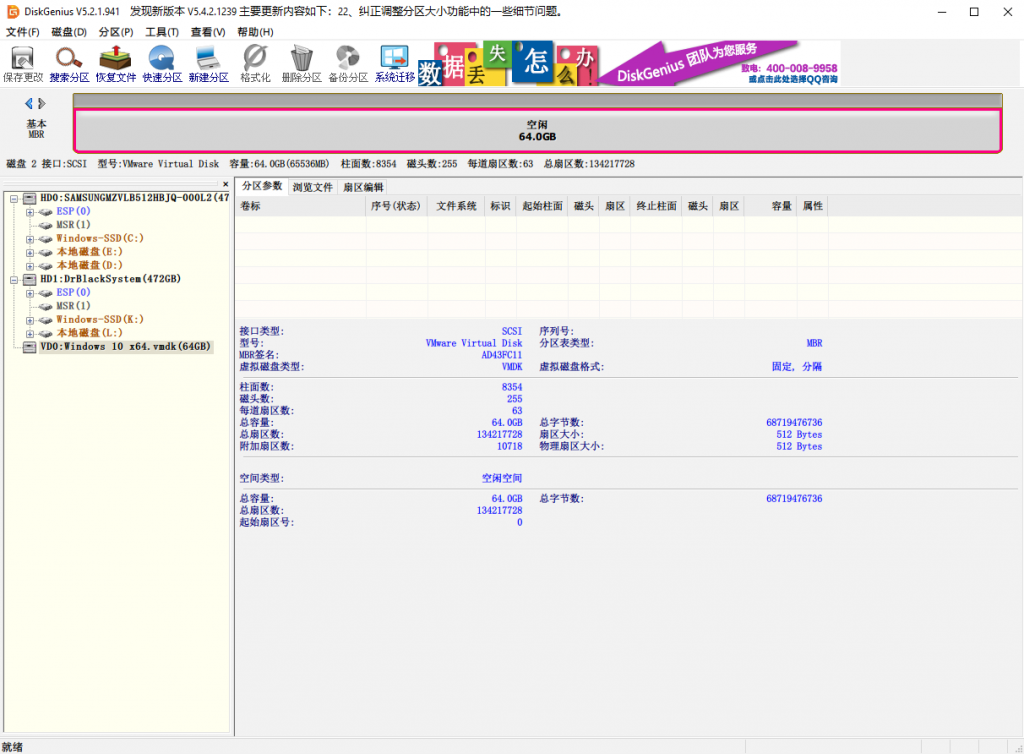Click the 起始柱面 column header
This screenshot has height=754, width=1024.
coord(542,206)
